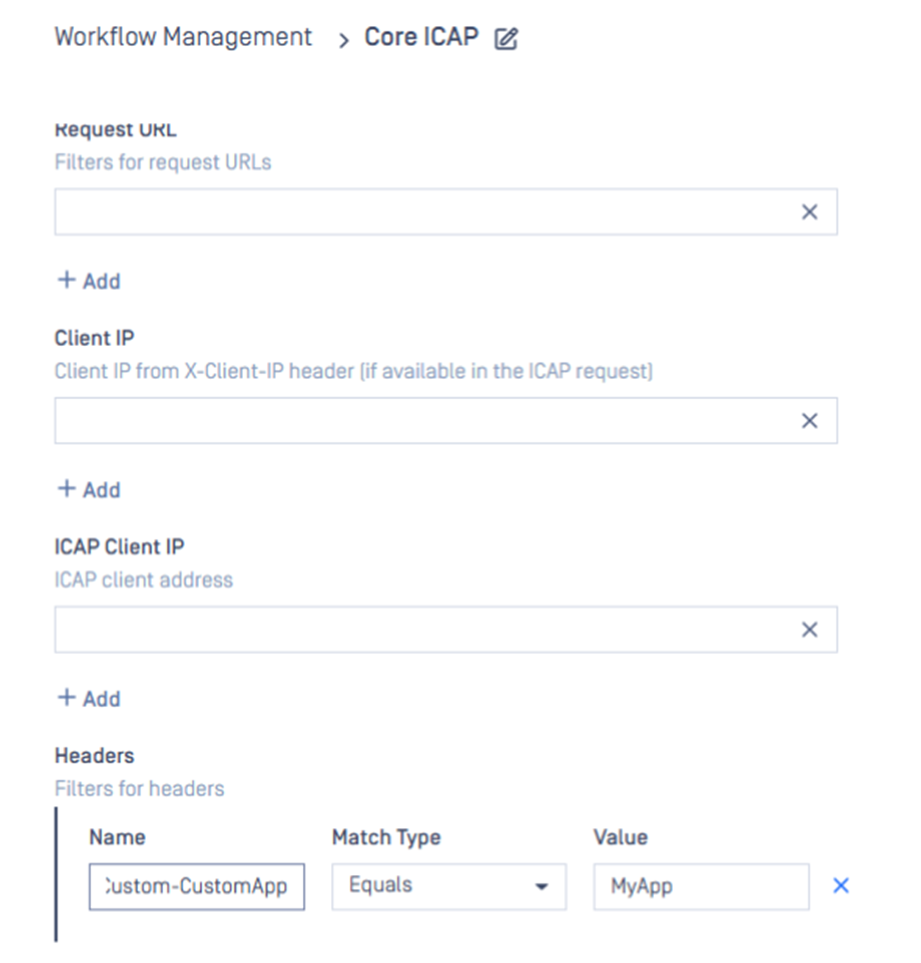921x963 pixels.
Task: Click the Value field containing MyApp
Action: coord(701,887)
